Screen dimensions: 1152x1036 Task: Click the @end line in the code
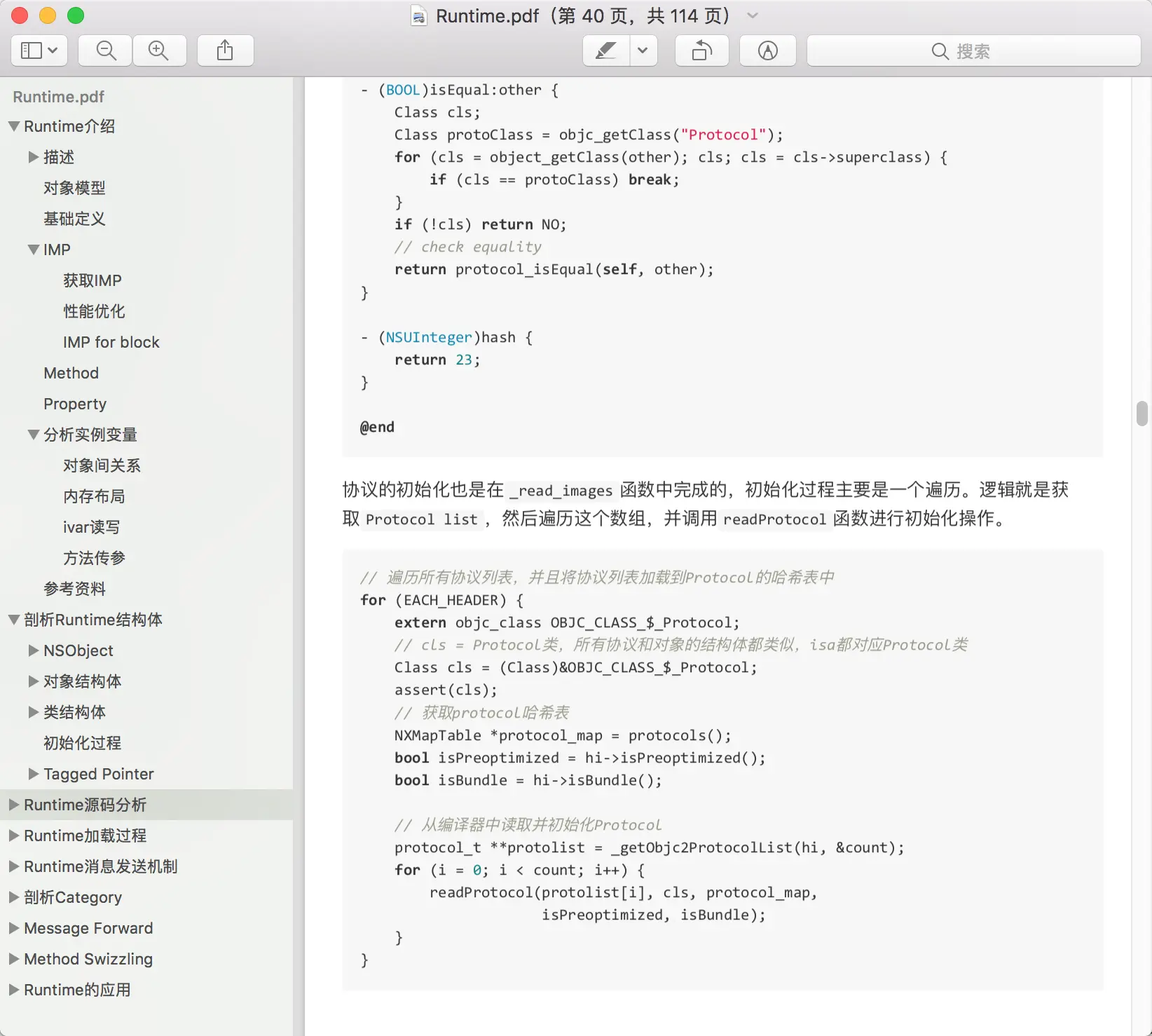(377, 427)
